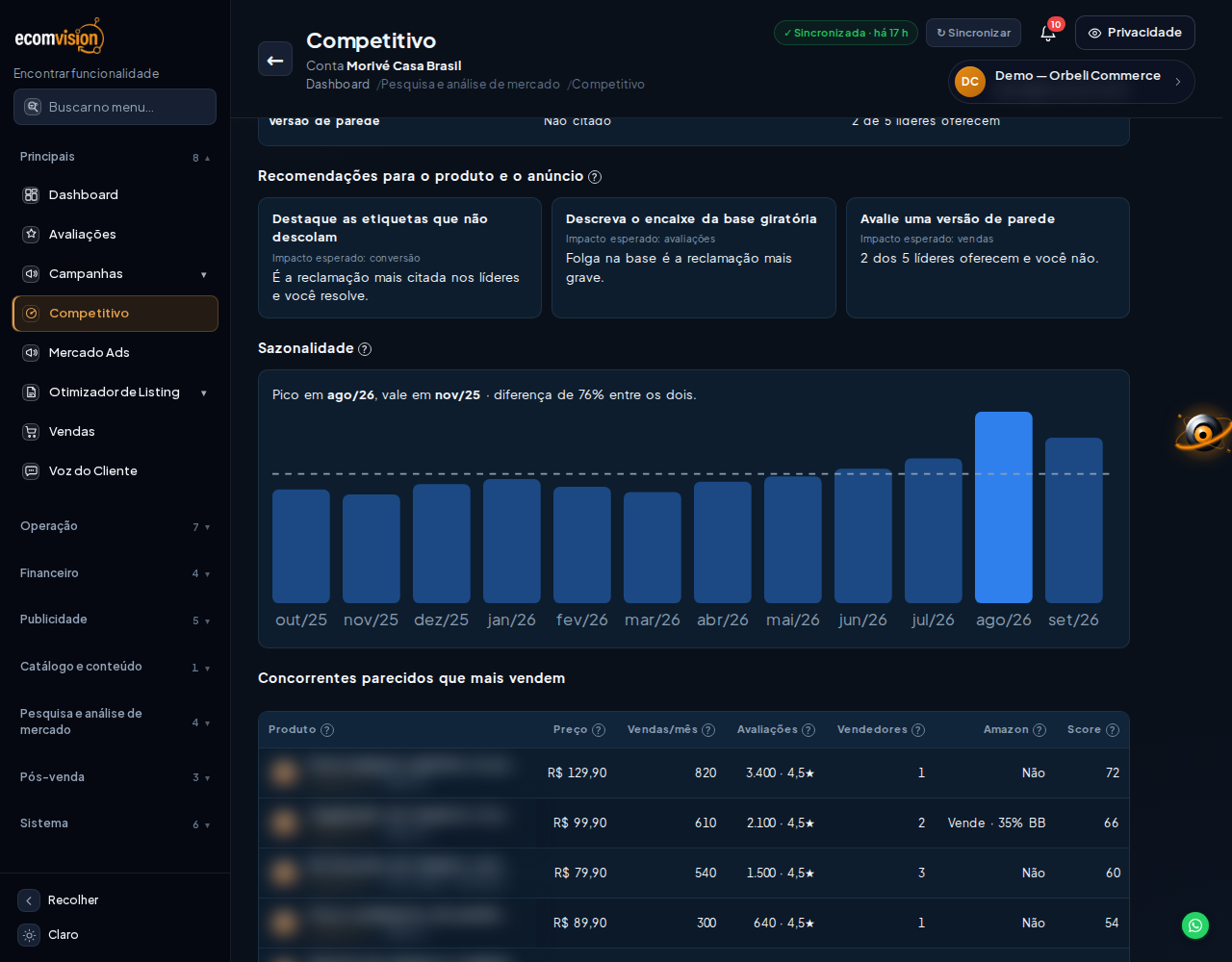Open the Competitivo menu item
This screenshot has width=1232, height=962.
115,314
